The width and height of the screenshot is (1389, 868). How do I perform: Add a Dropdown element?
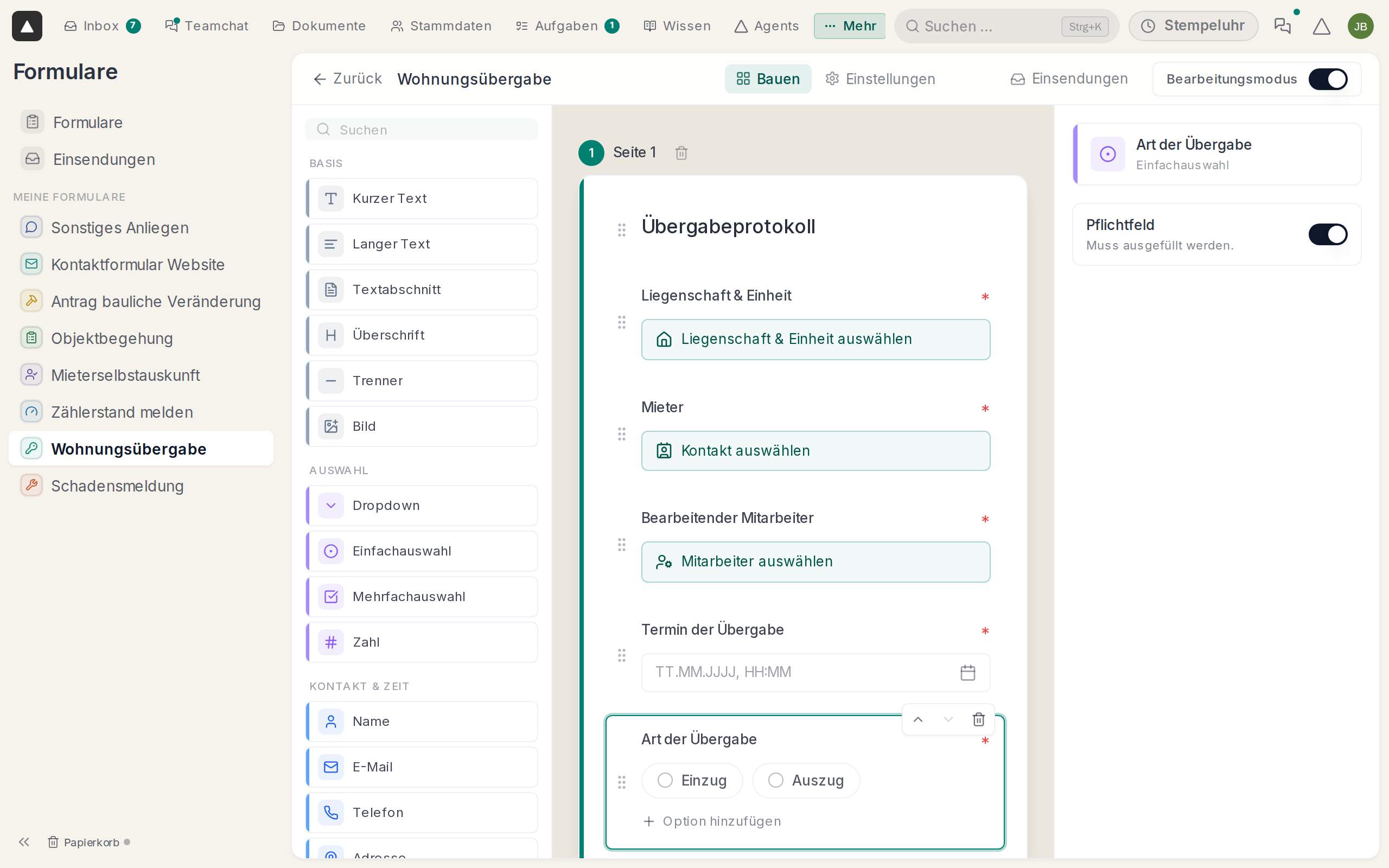click(x=422, y=505)
